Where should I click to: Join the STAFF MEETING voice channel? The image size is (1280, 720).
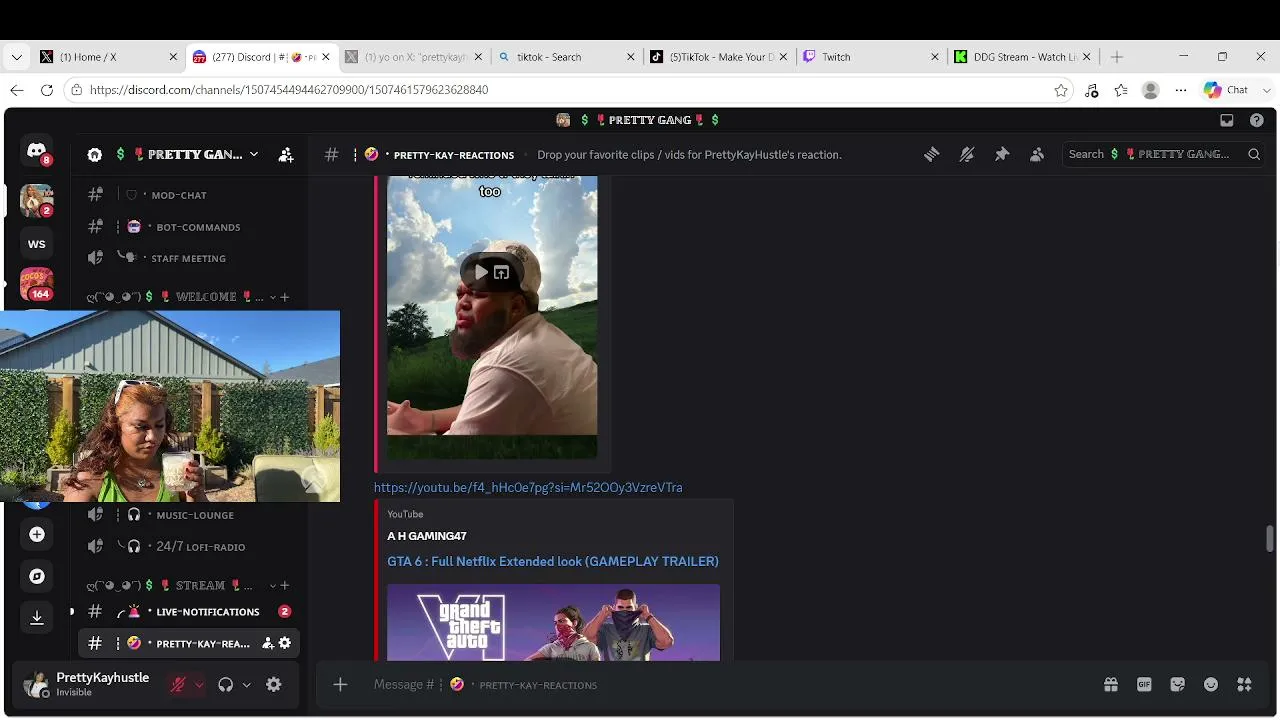click(x=188, y=258)
